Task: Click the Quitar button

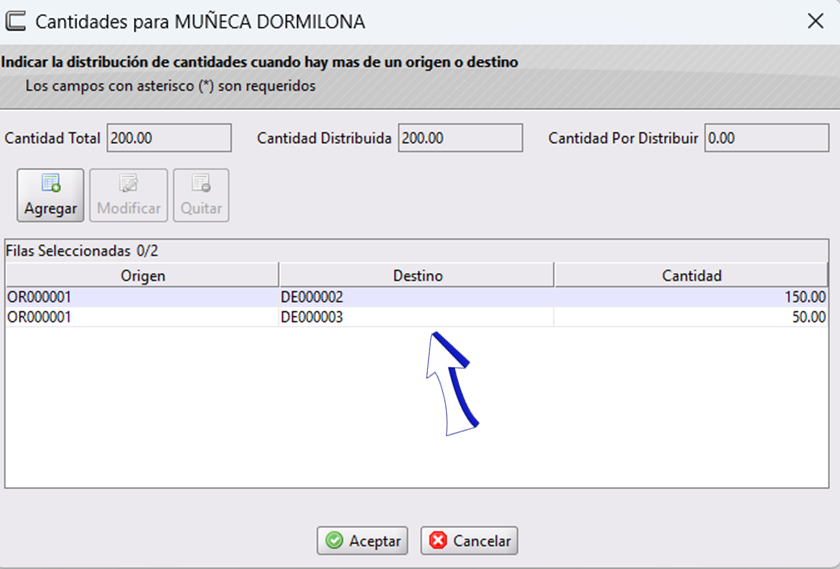Action: click(x=201, y=195)
